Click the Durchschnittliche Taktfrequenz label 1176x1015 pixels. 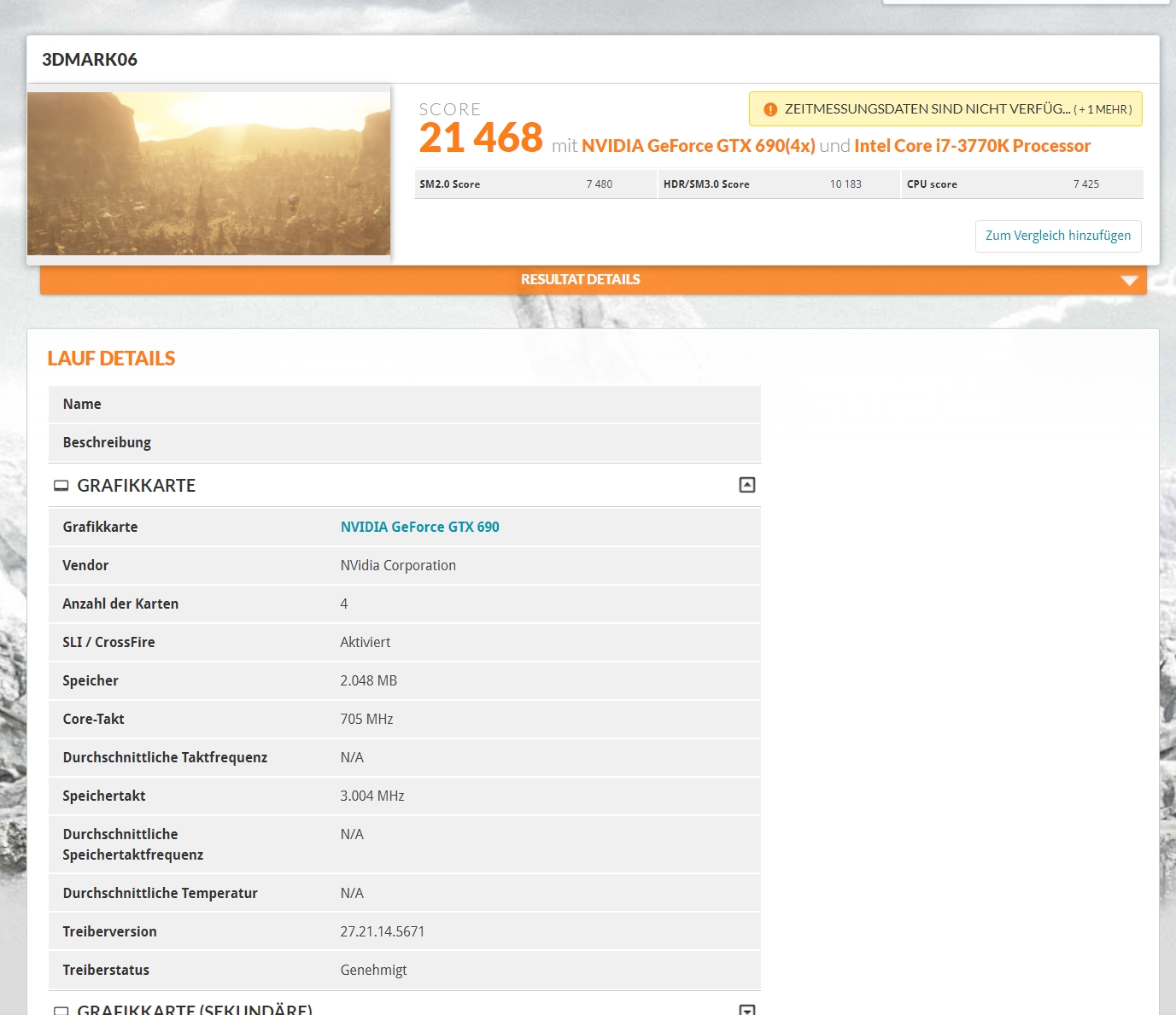(x=165, y=757)
